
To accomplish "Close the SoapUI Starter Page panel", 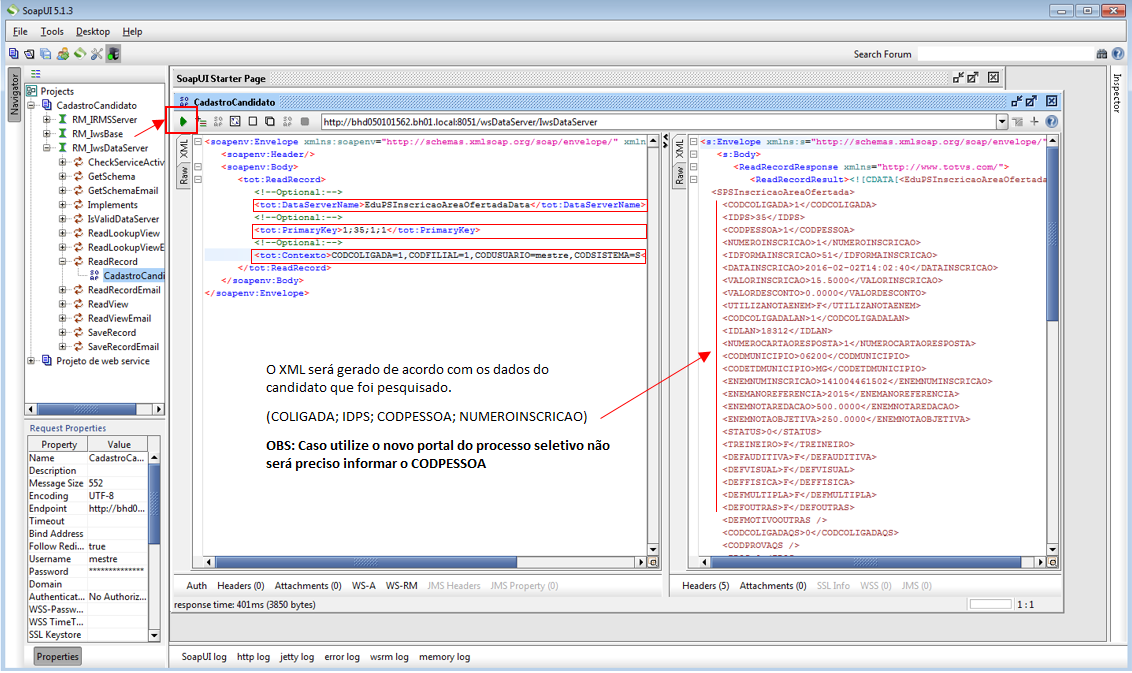I will point(993,77).
